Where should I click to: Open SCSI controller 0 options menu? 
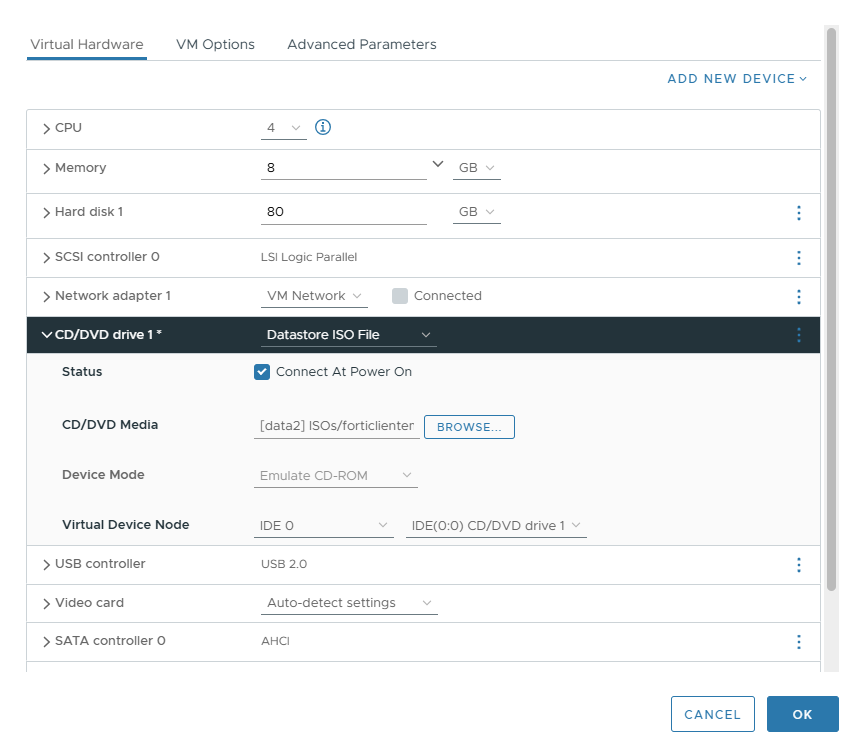point(798,258)
